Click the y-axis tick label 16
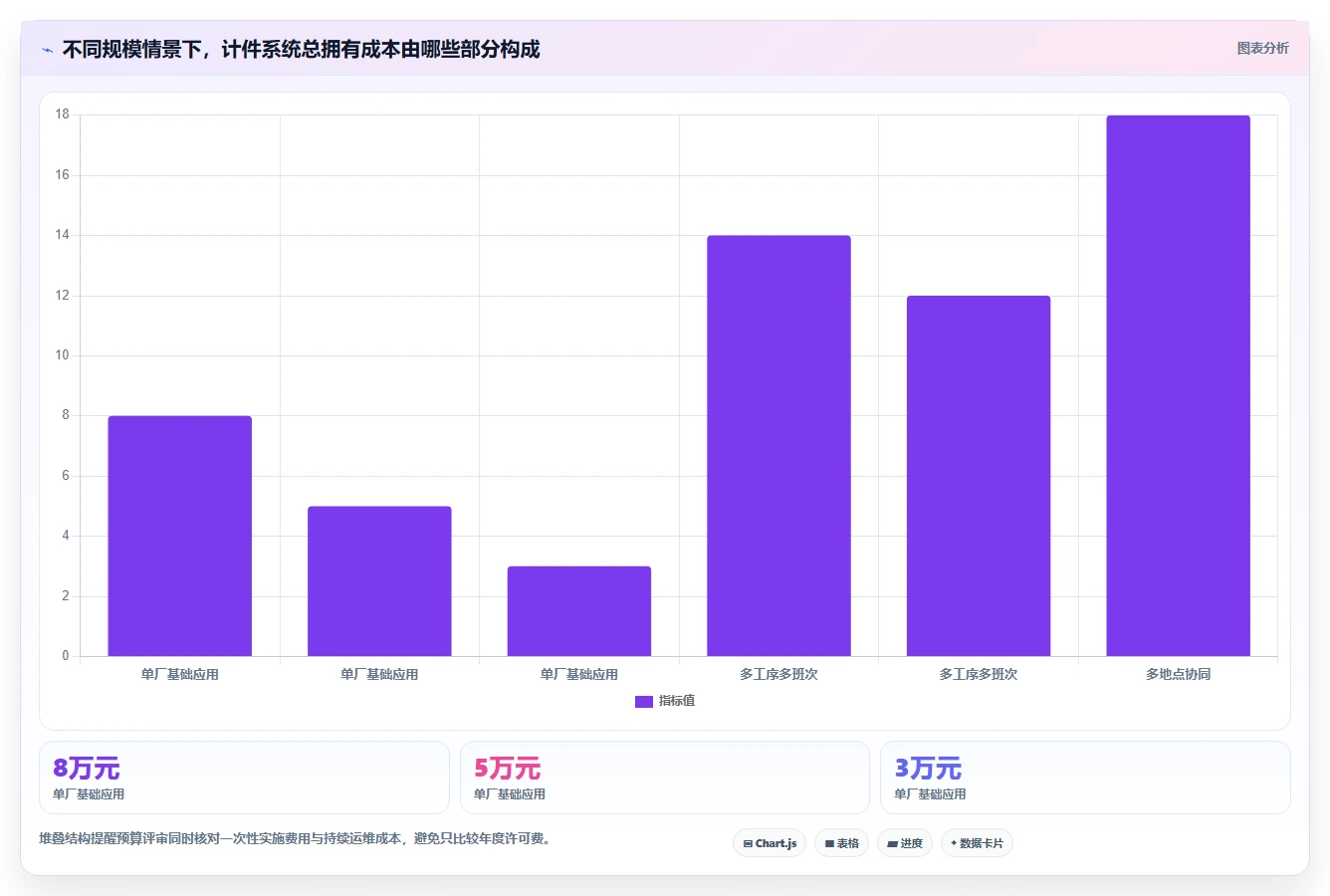The height and width of the screenshot is (896, 1330). [x=63, y=175]
